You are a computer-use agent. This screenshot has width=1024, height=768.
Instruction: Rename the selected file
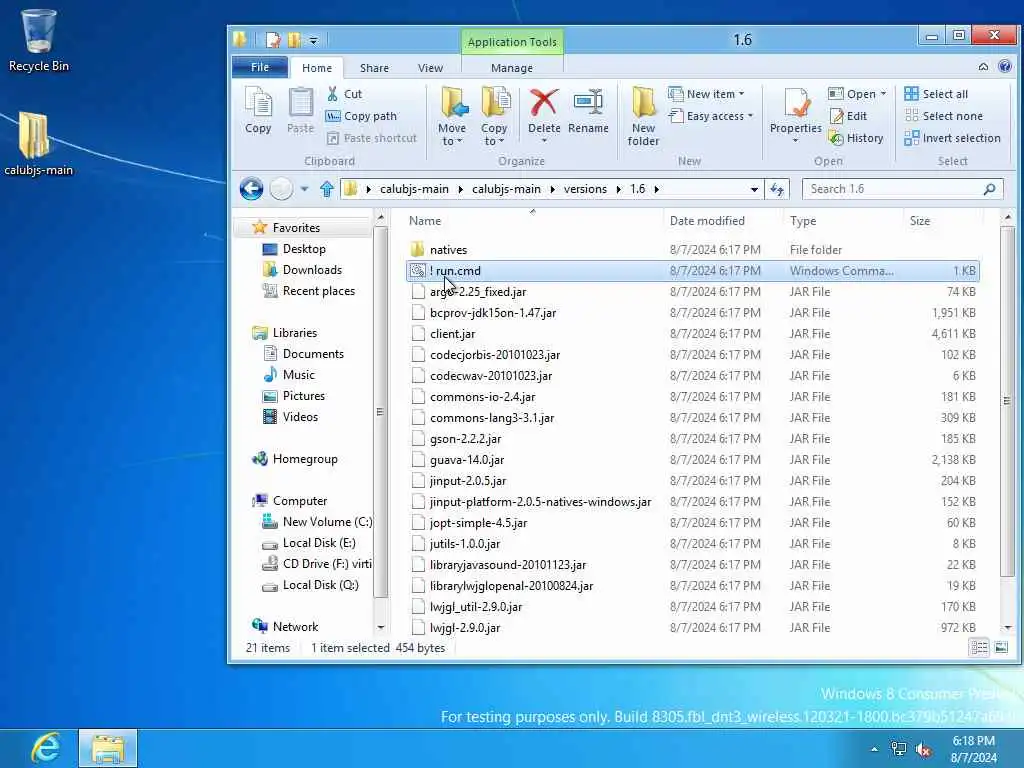click(588, 110)
